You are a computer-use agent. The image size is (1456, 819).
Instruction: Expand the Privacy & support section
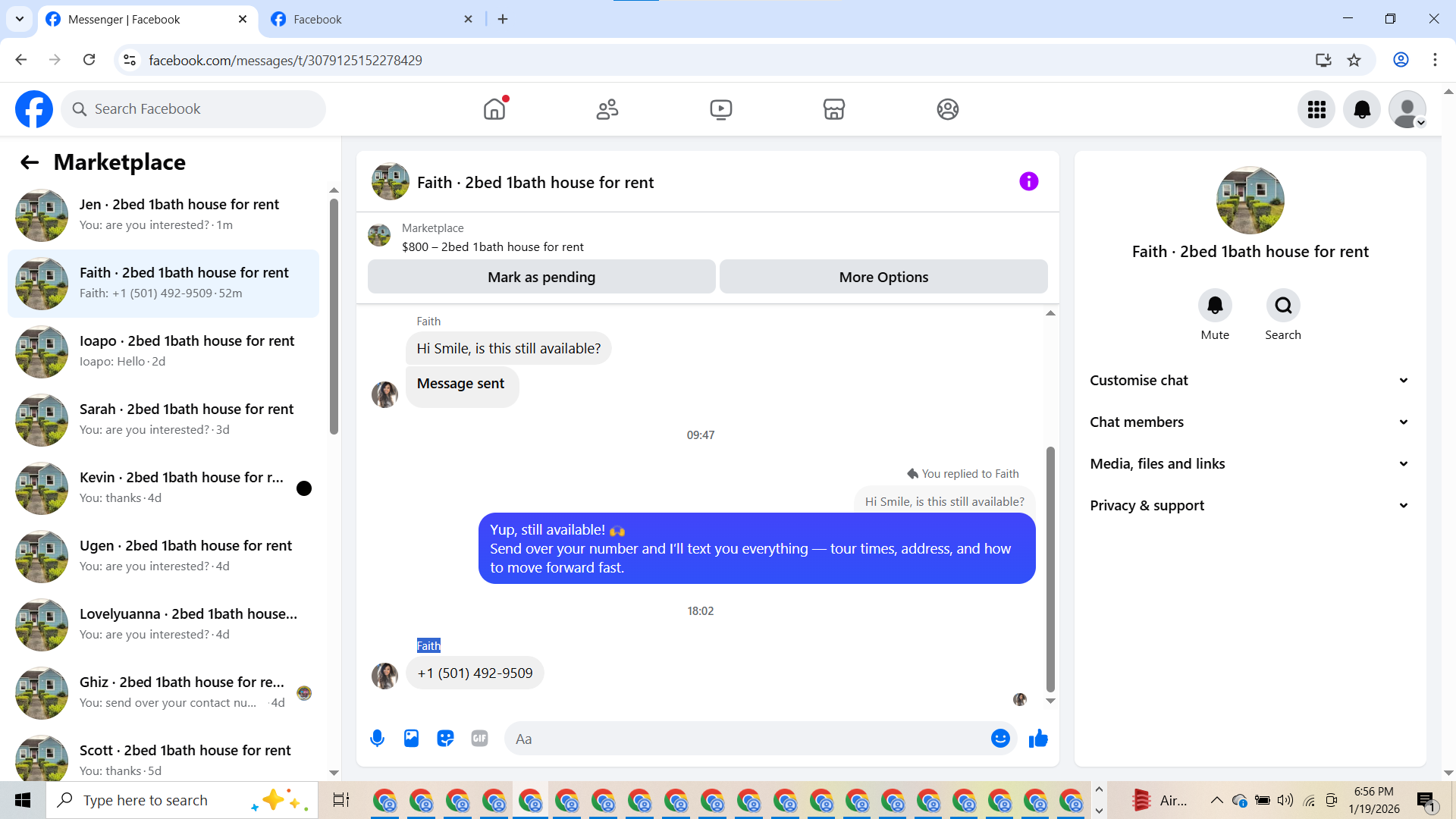(x=1250, y=505)
